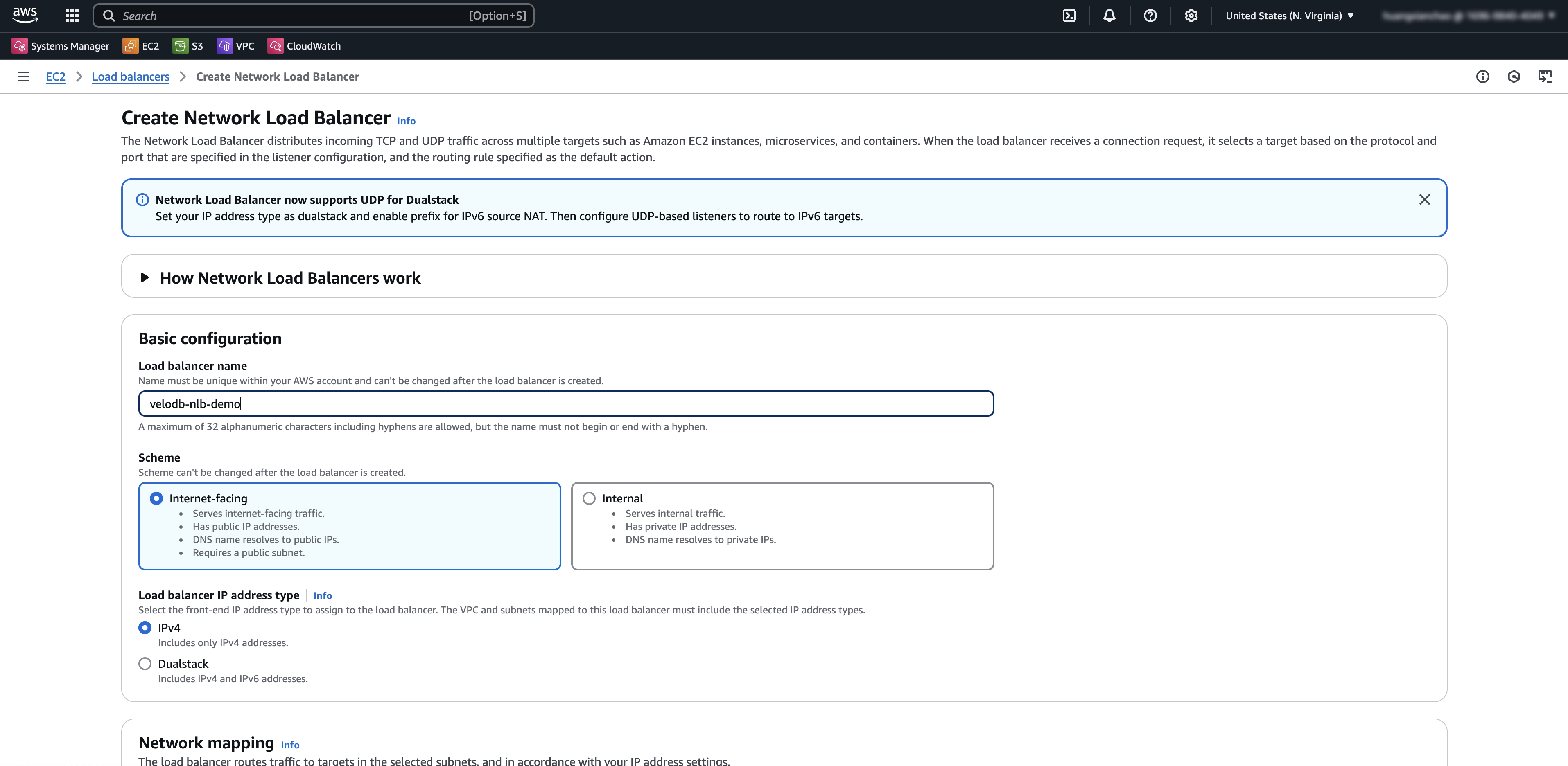Open the CloudWatch favorites shortcut

click(304, 46)
